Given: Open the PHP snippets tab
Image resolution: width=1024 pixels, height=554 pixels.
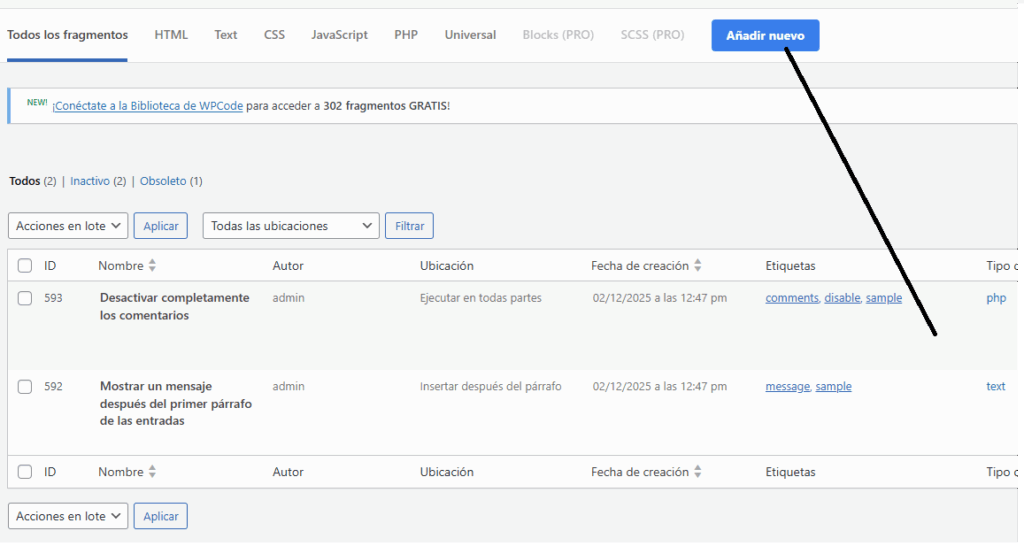Looking at the screenshot, I should (x=406, y=35).
